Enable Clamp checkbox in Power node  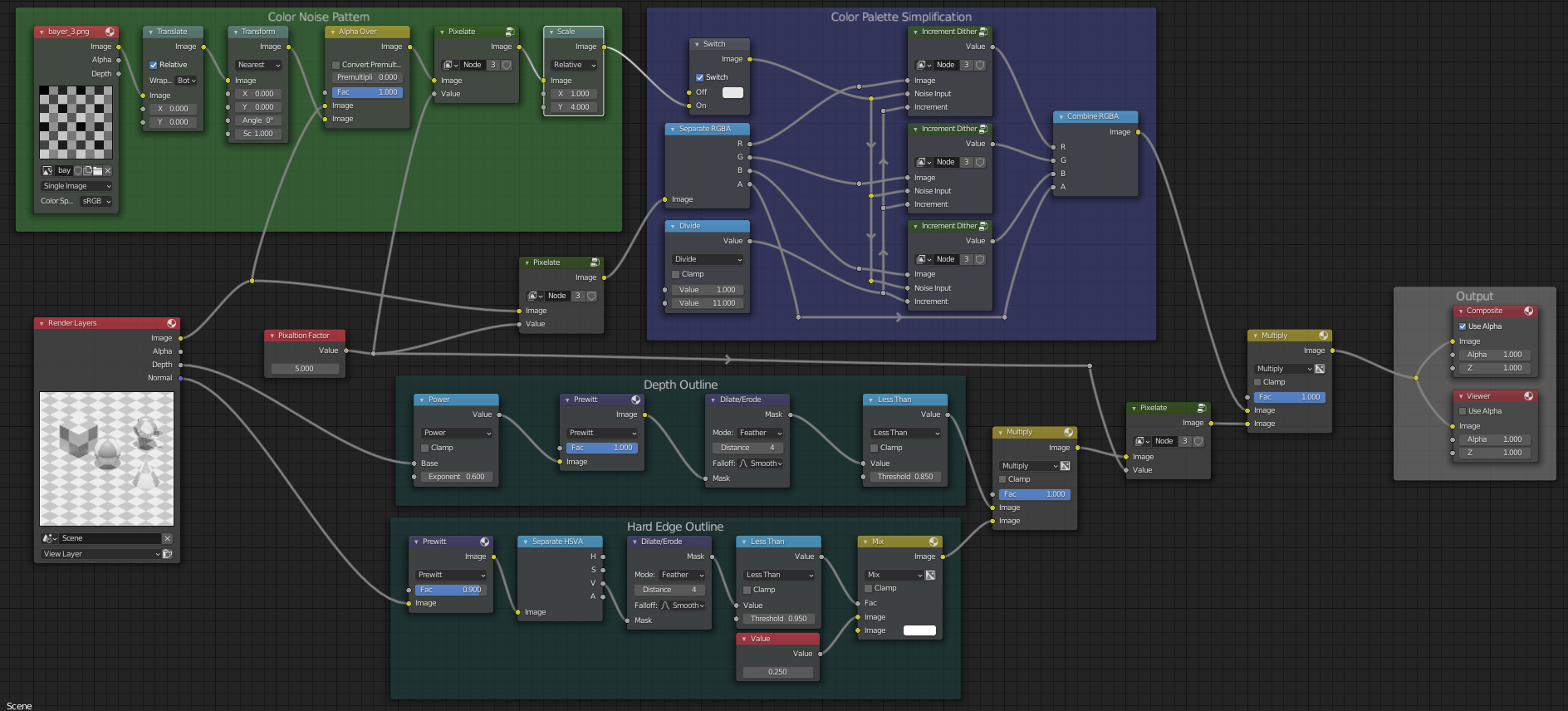425,448
